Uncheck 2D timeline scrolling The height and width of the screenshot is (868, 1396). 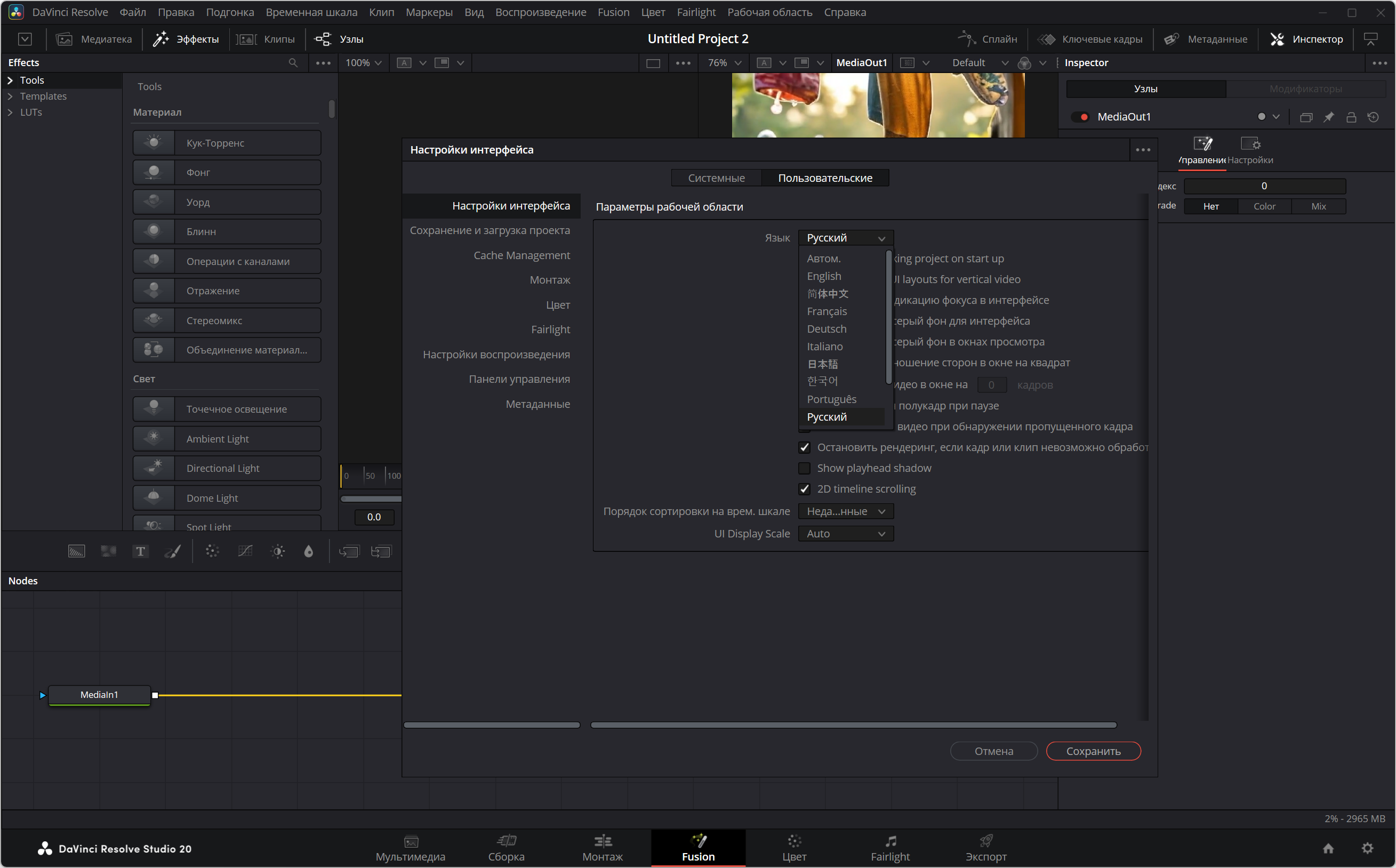(x=804, y=489)
